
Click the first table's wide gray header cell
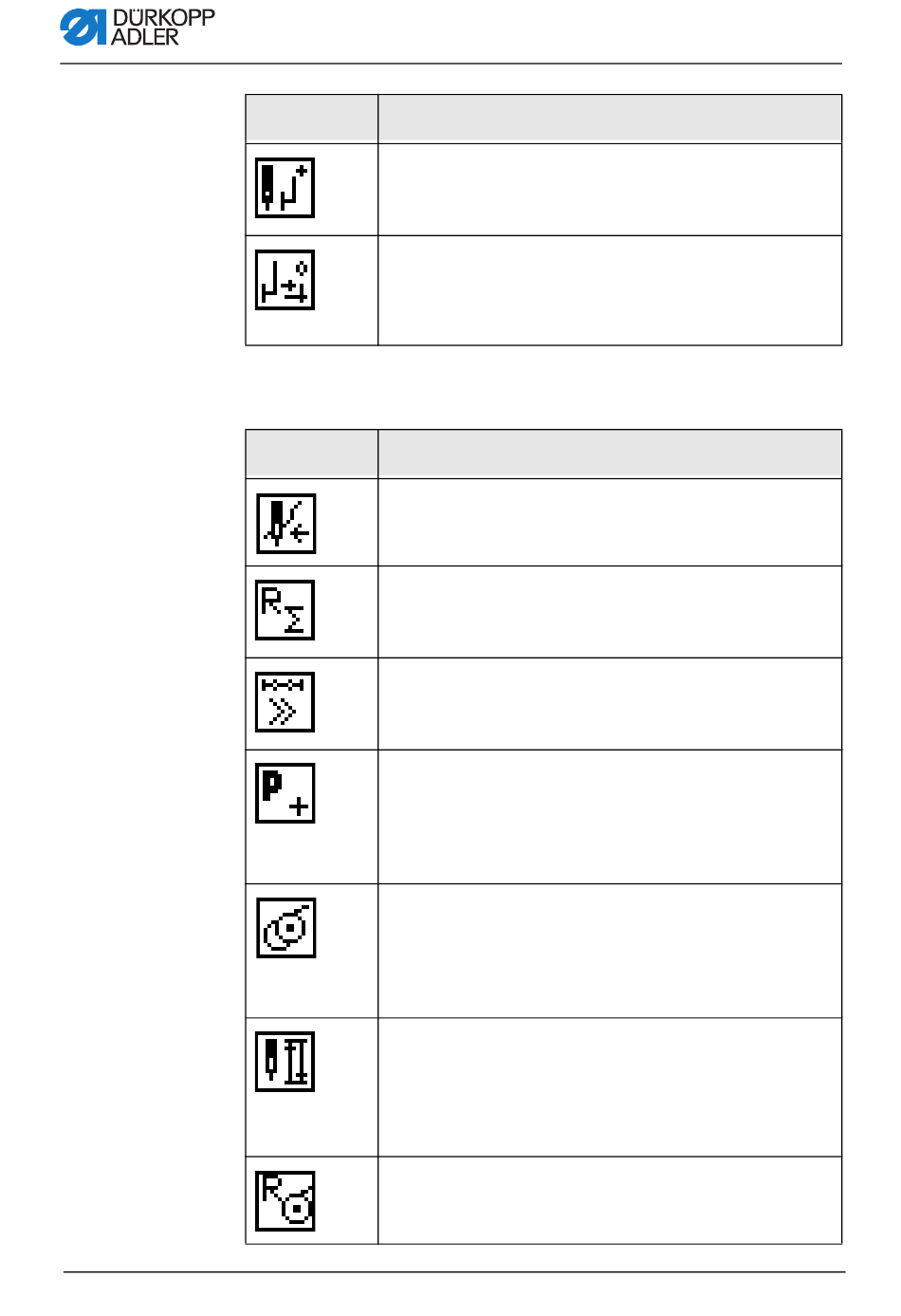click(x=610, y=119)
